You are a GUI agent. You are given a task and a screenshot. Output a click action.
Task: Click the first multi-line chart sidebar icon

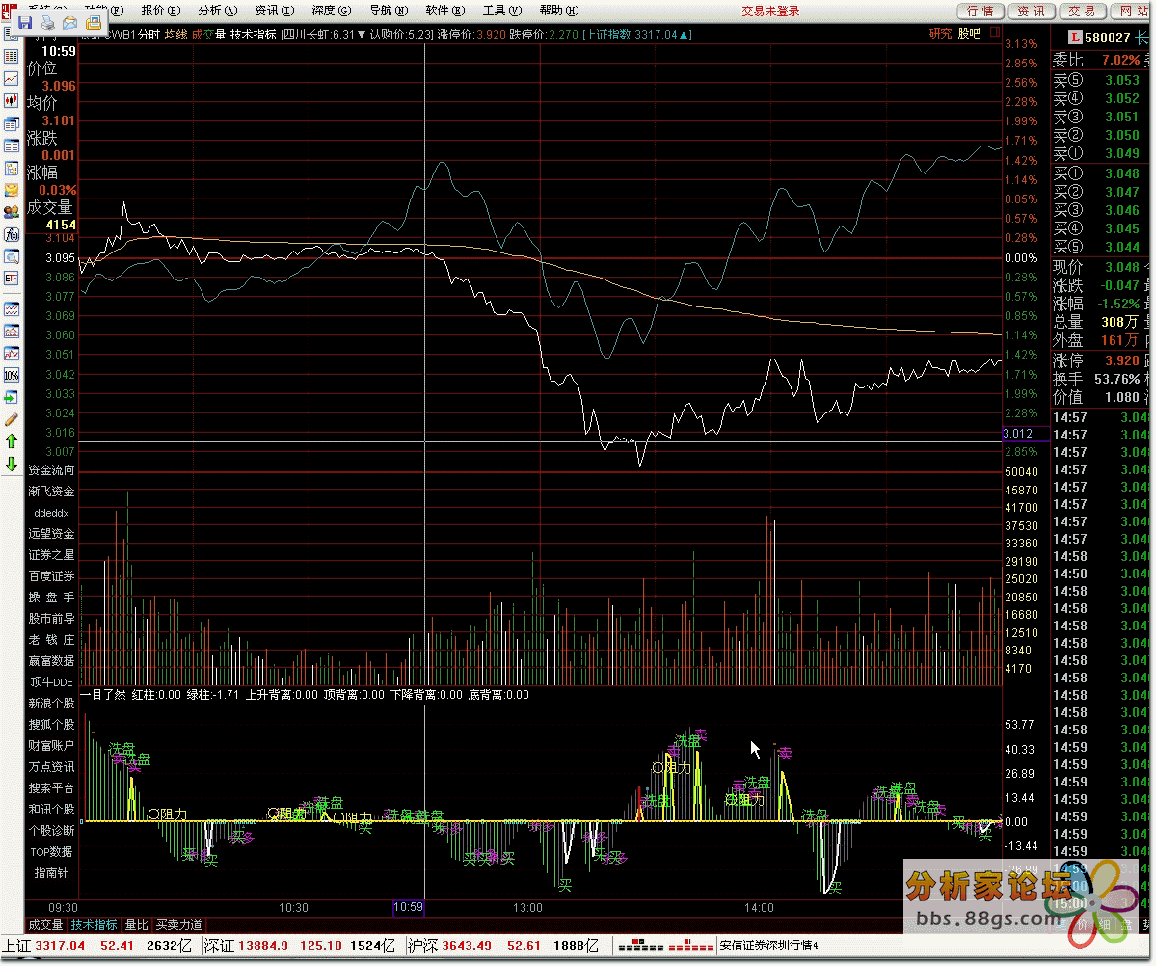[x=11, y=310]
